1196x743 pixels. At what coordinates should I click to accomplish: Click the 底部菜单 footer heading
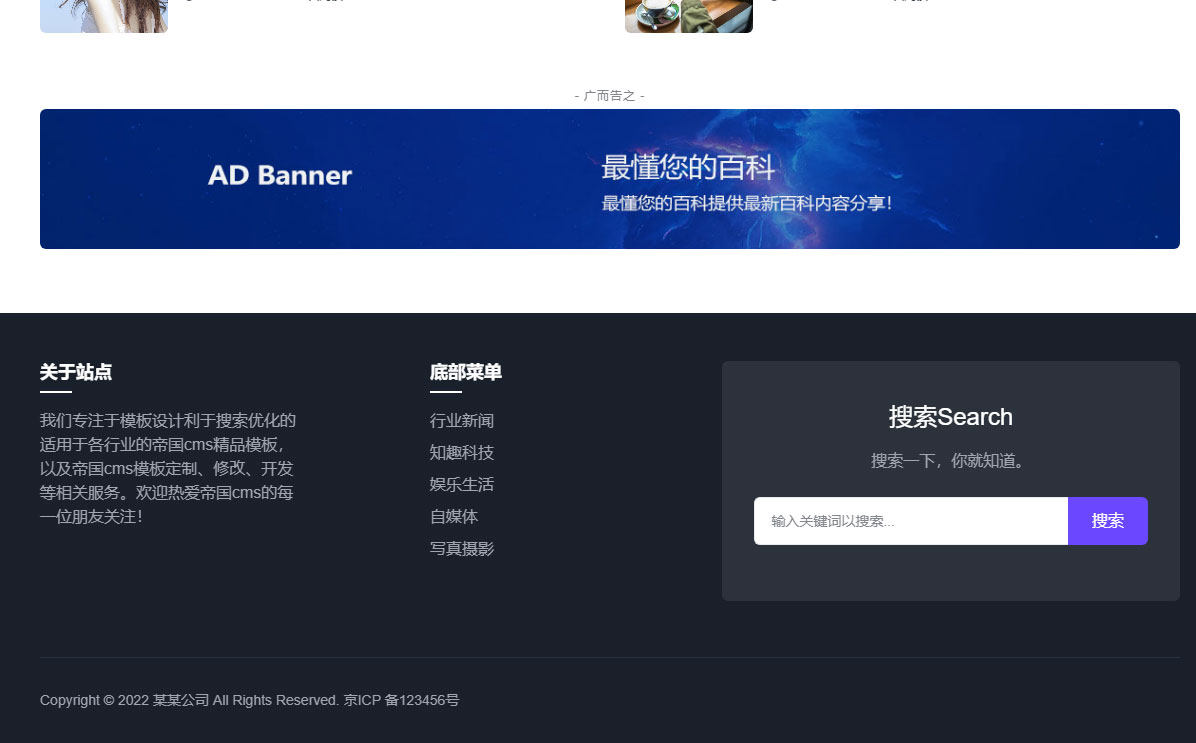tap(466, 373)
